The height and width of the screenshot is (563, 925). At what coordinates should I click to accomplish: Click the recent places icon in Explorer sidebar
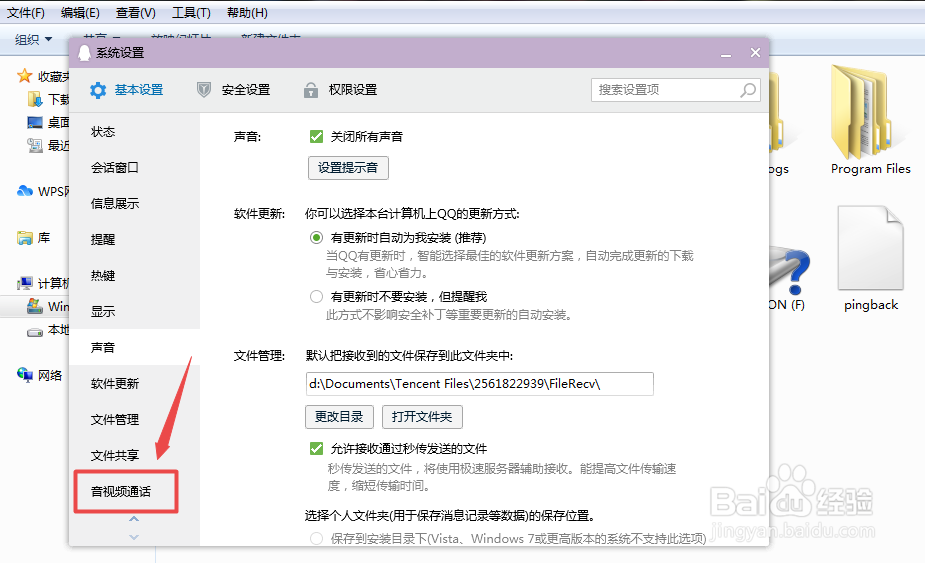pos(35,145)
